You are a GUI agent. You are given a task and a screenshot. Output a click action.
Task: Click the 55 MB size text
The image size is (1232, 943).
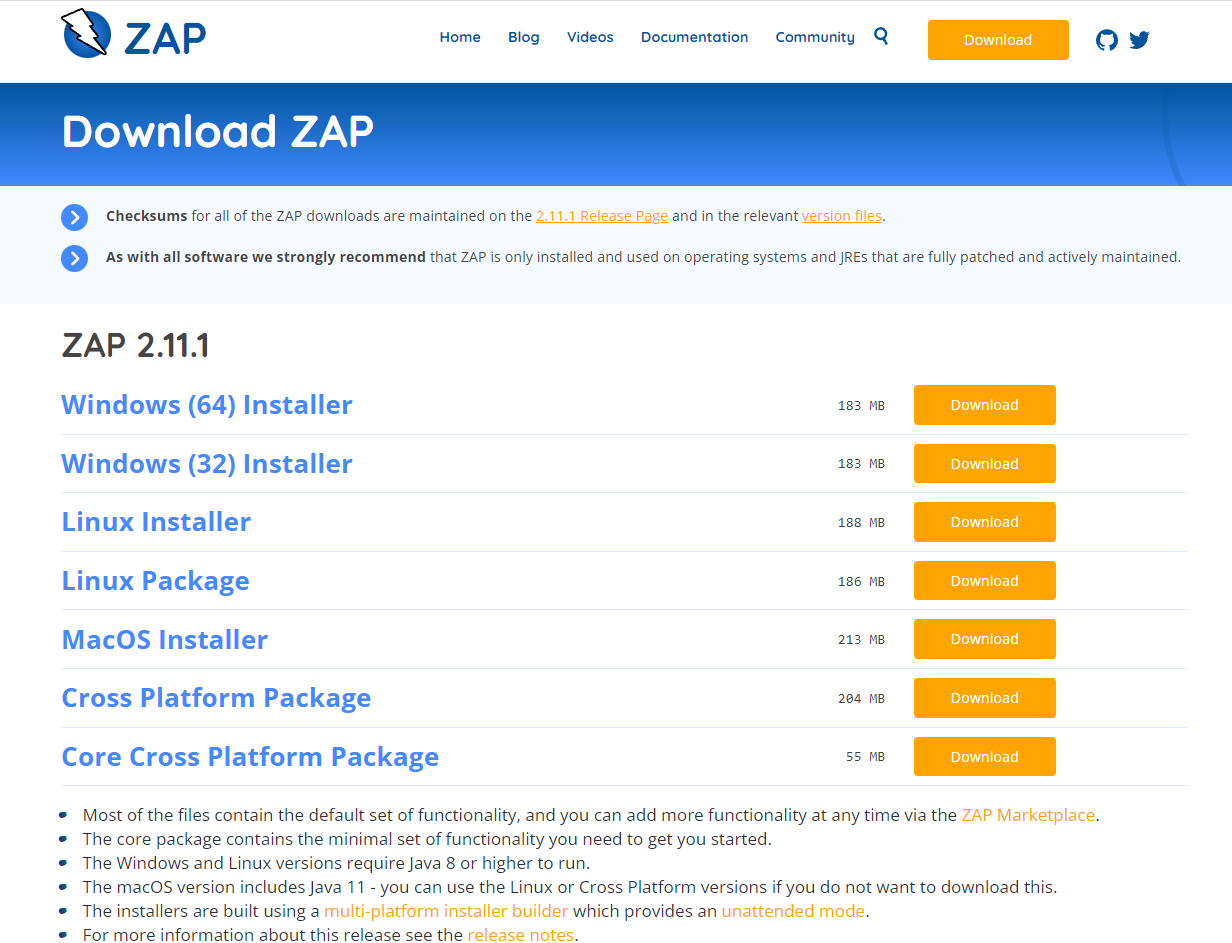pyautogui.click(x=865, y=757)
